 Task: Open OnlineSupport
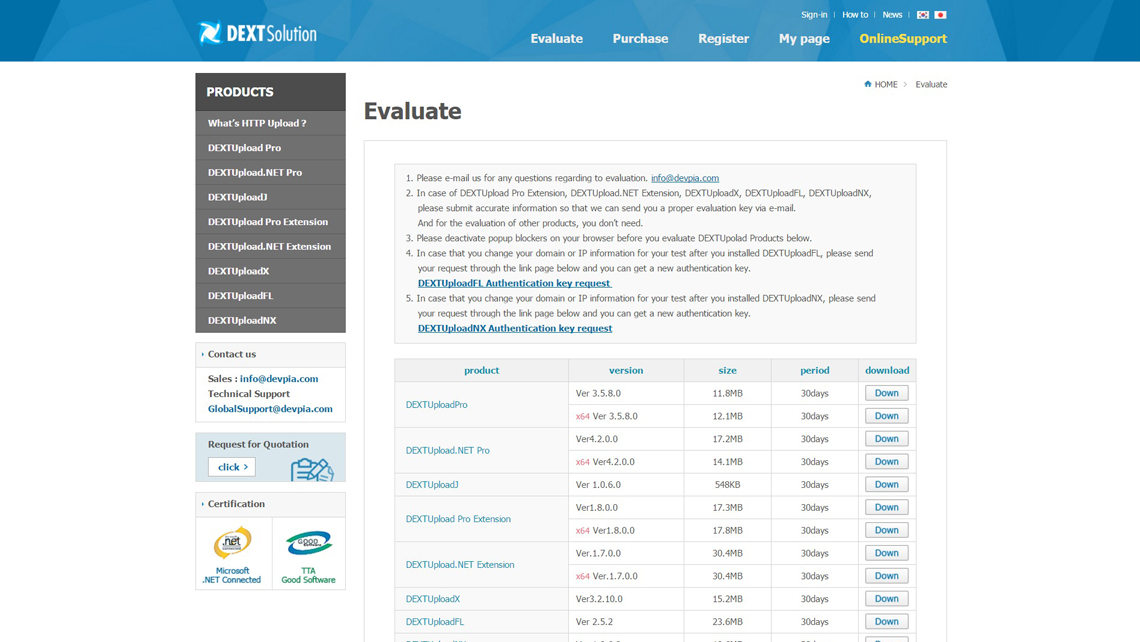[x=902, y=38]
